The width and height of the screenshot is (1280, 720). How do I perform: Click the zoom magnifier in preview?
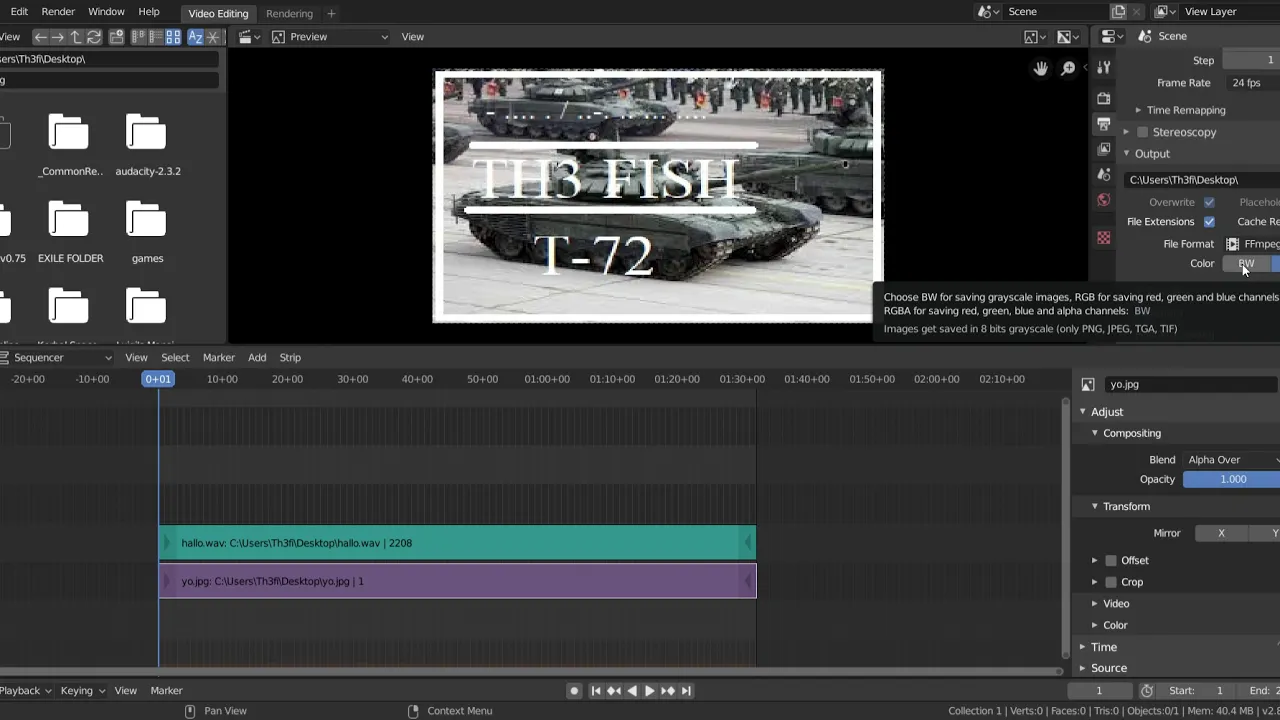click(1068, 68)
